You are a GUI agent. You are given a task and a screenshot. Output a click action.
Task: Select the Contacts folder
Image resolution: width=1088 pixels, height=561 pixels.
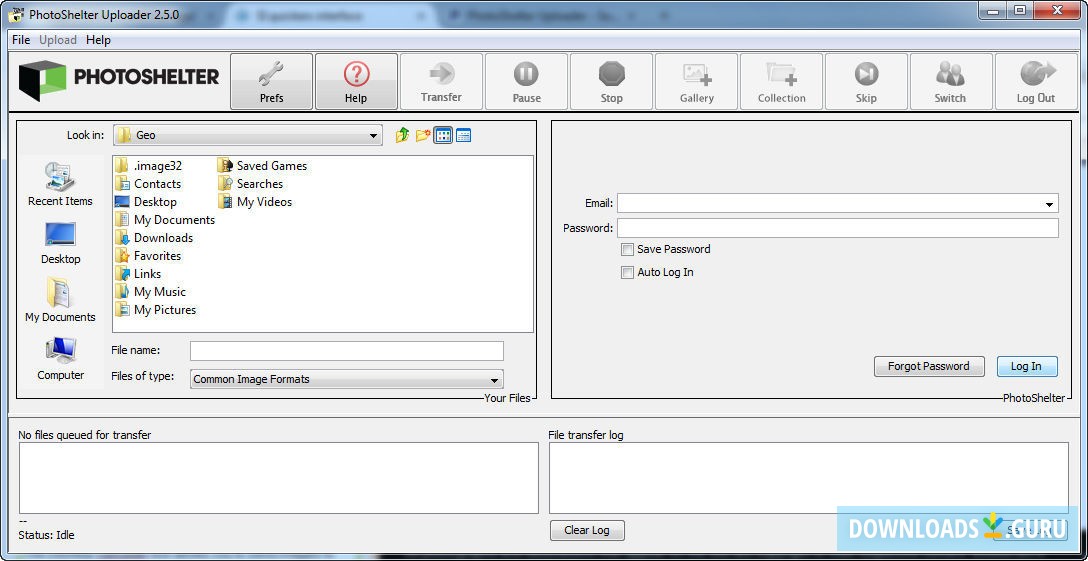point(148,183)
